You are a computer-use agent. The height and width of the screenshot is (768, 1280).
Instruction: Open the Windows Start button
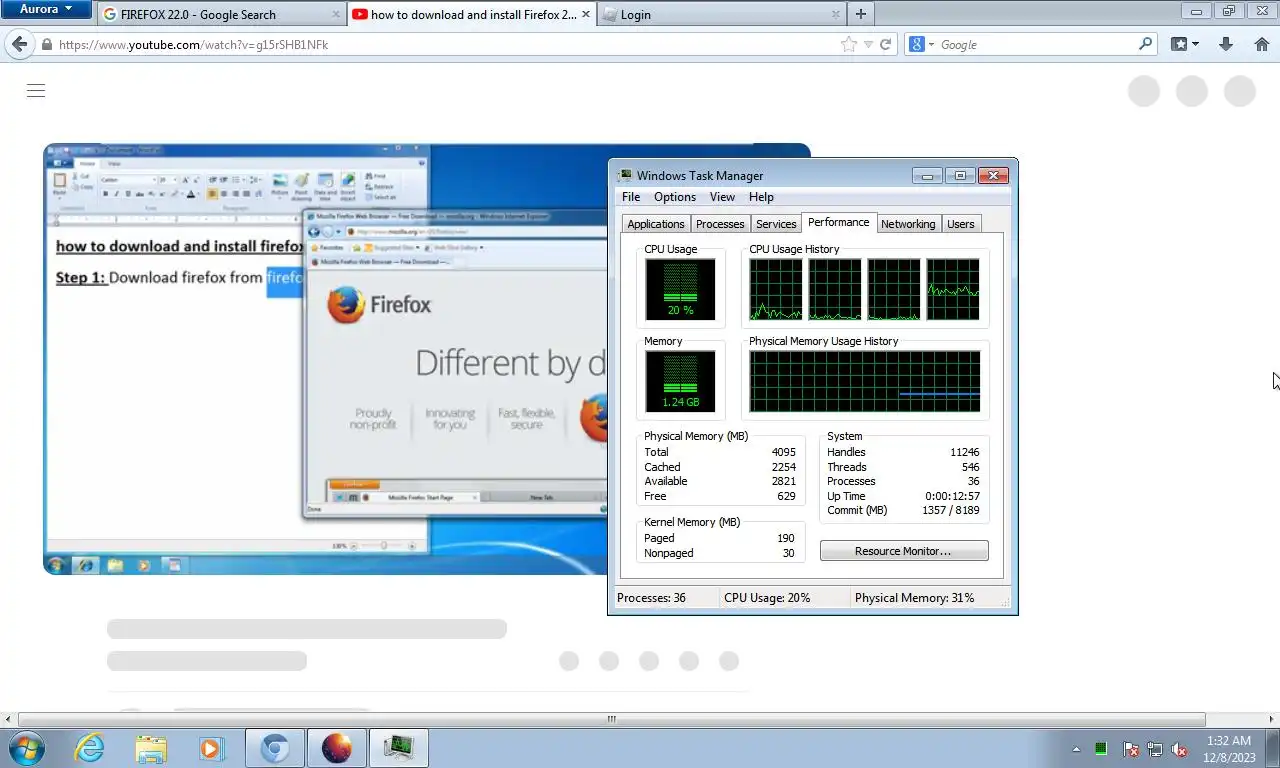pyautogui.click(x=25, y=748)
